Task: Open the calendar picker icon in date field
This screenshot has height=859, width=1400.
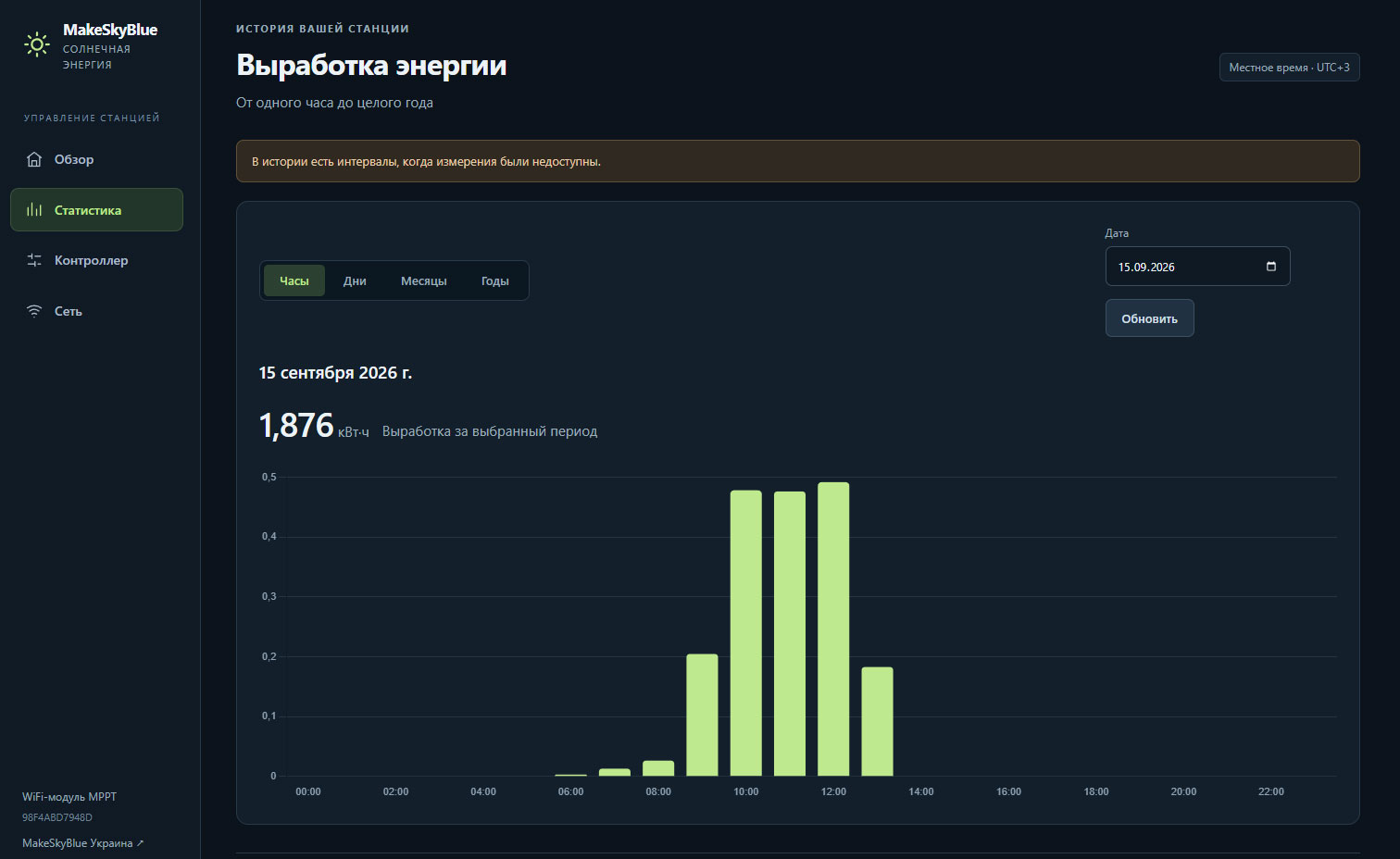Action: (x=1271, y=267)
